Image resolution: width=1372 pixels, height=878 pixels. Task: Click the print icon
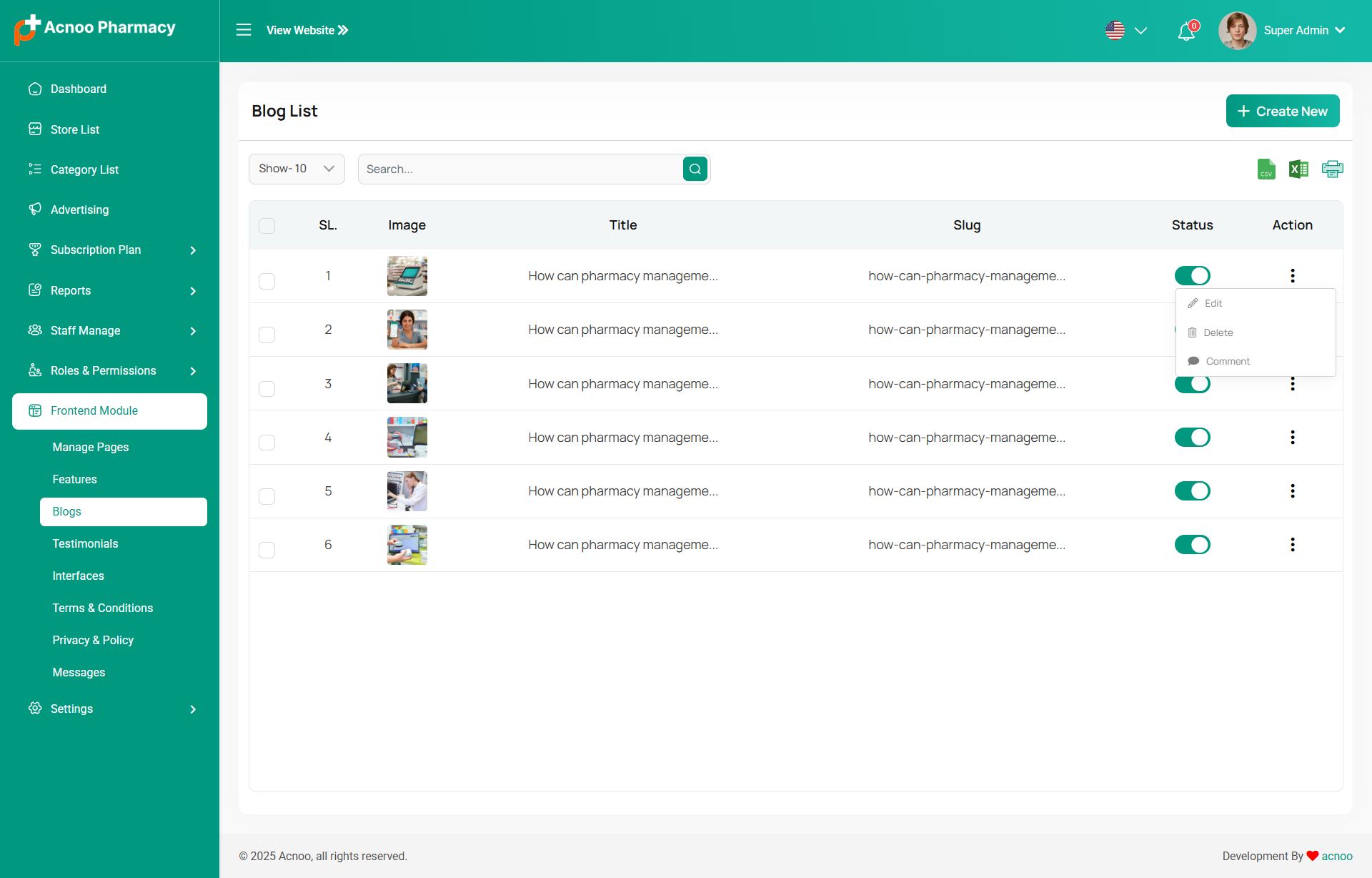(x=1332, y=169)
